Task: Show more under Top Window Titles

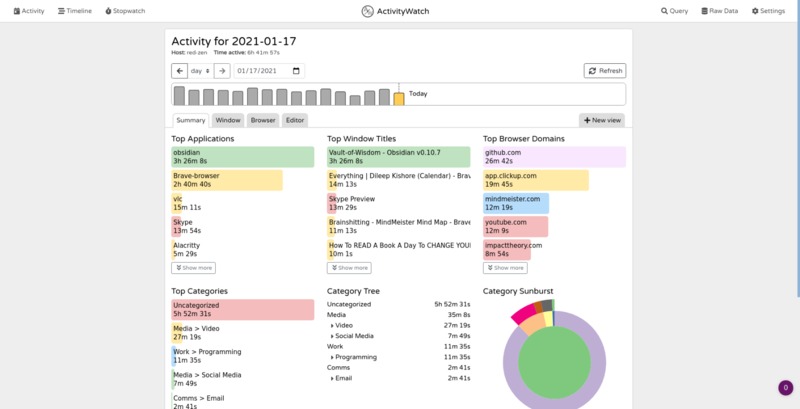Action: 349,268
